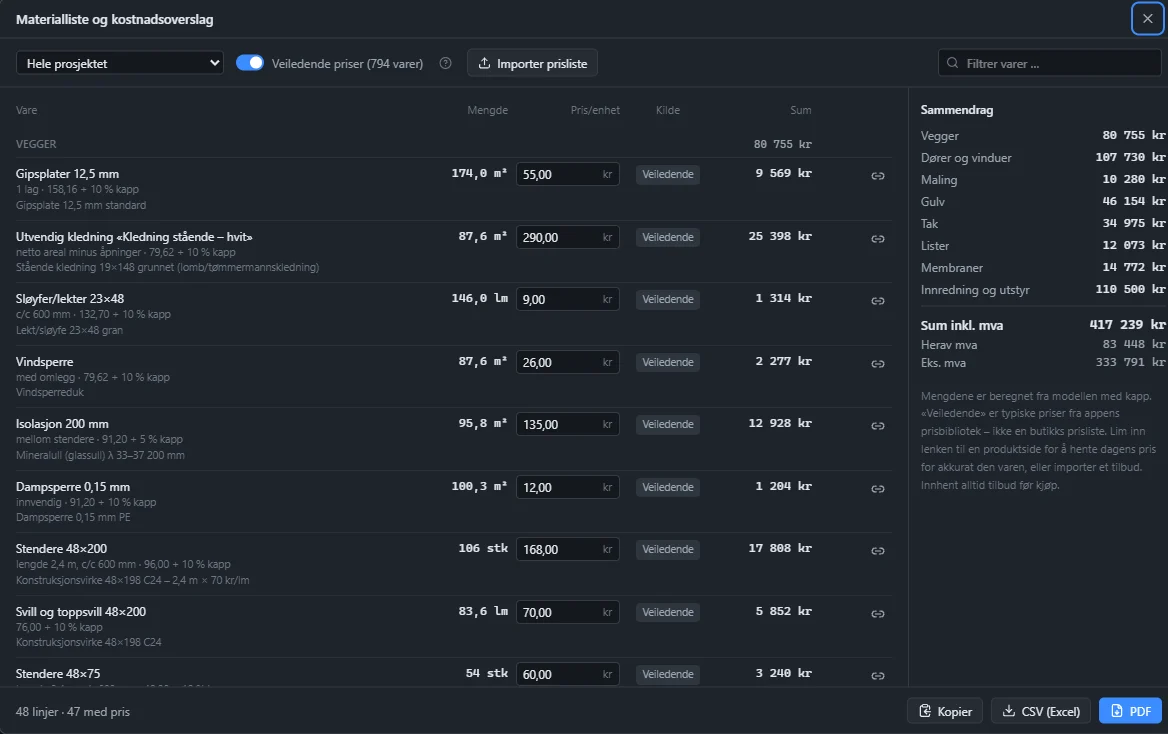Open the Hele prosjektet dropdown

120,63
